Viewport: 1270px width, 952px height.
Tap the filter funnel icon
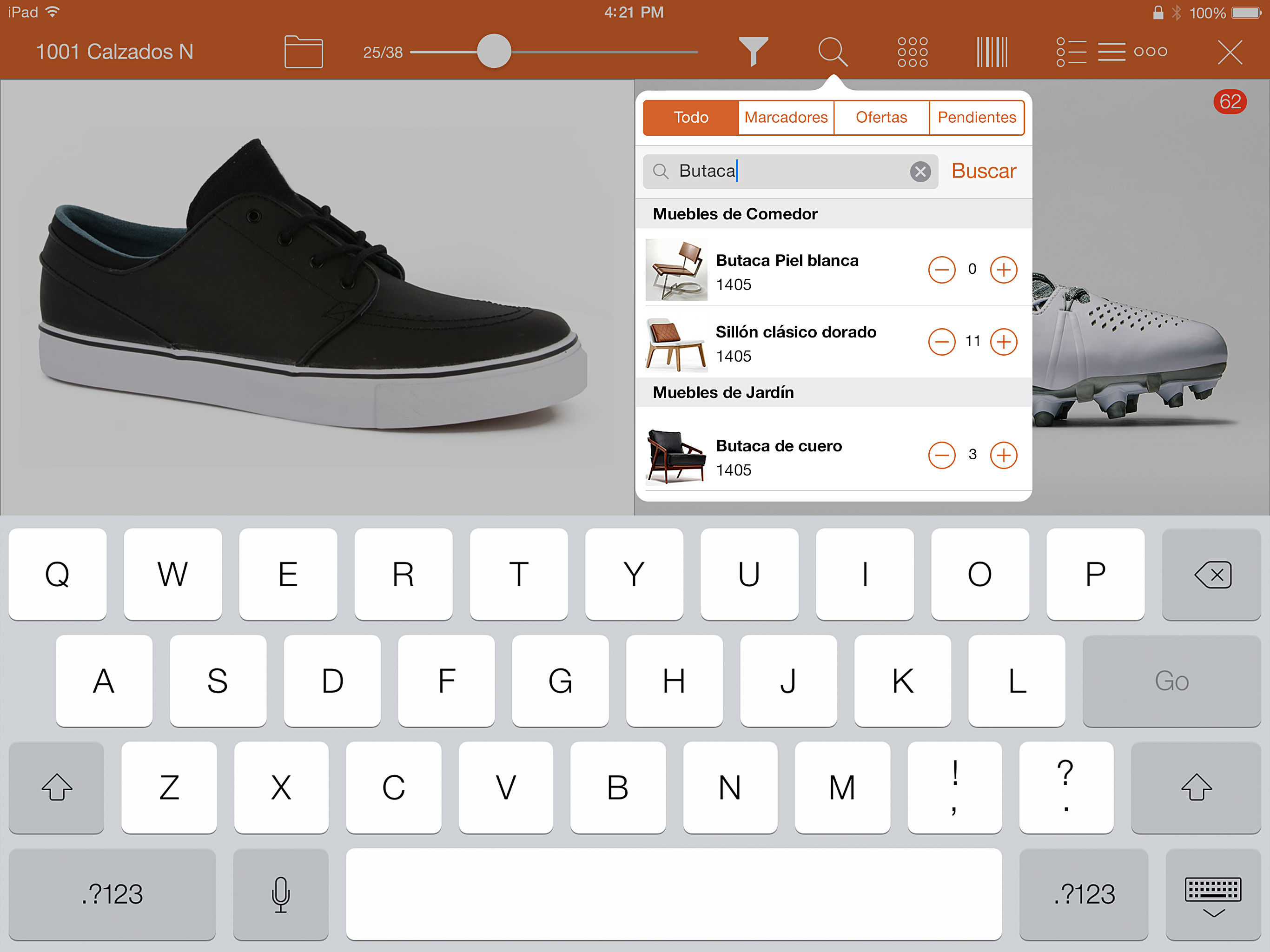[753, 52]
